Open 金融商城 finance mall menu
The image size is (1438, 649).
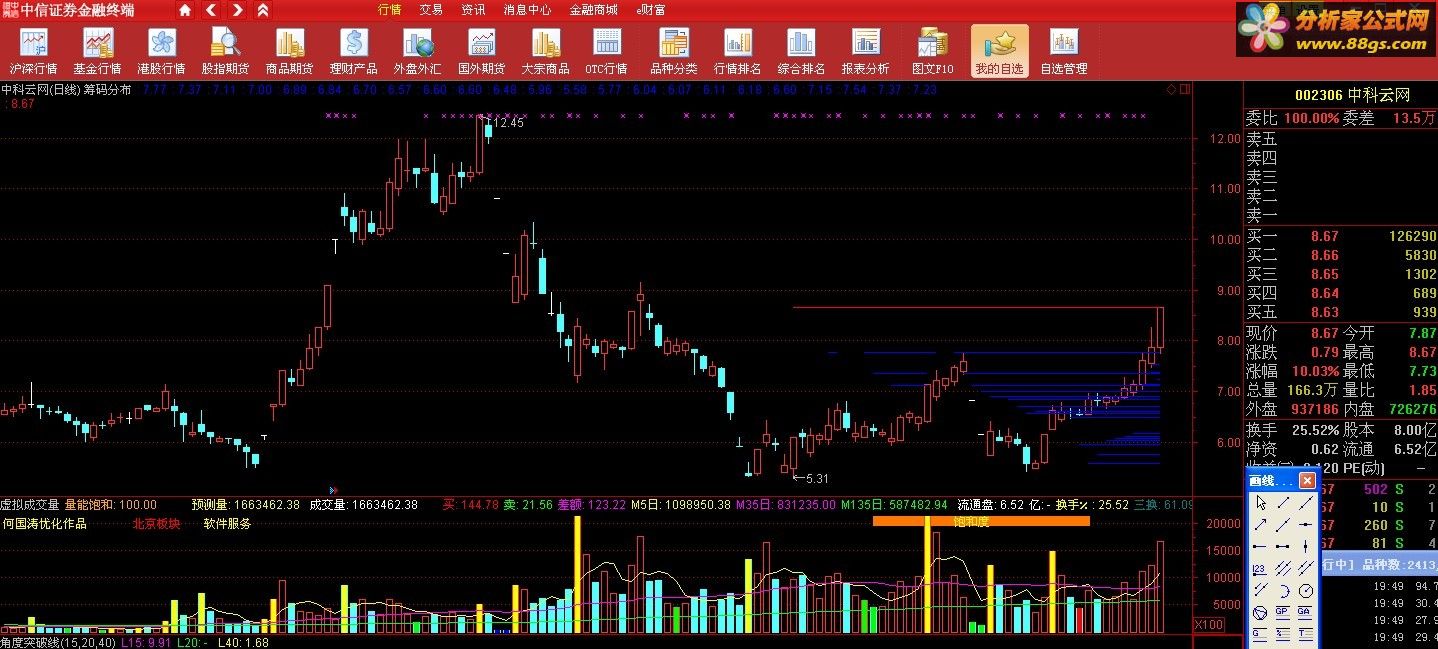pos(593,10)
